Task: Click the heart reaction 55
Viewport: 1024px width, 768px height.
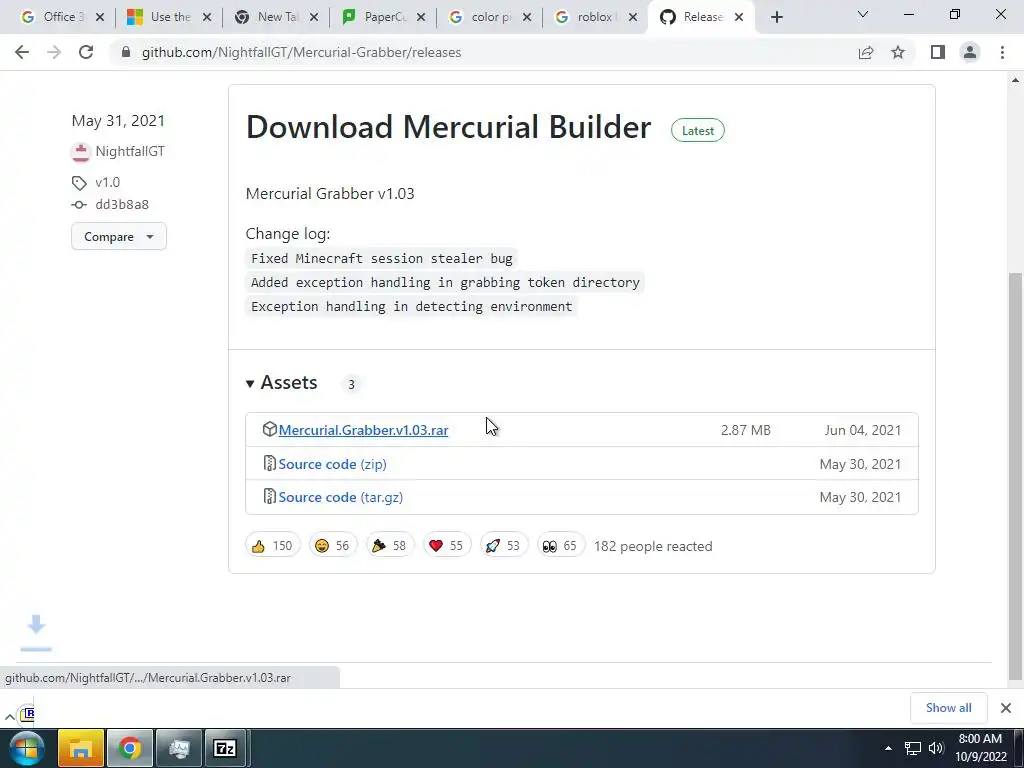Action: [447, 546]
